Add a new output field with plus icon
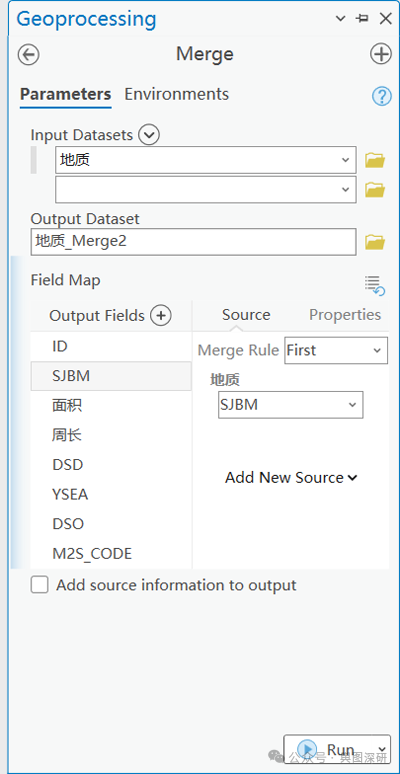Image resolution: width=400 pixels, height=774 pixels. (x=160, y=315)
